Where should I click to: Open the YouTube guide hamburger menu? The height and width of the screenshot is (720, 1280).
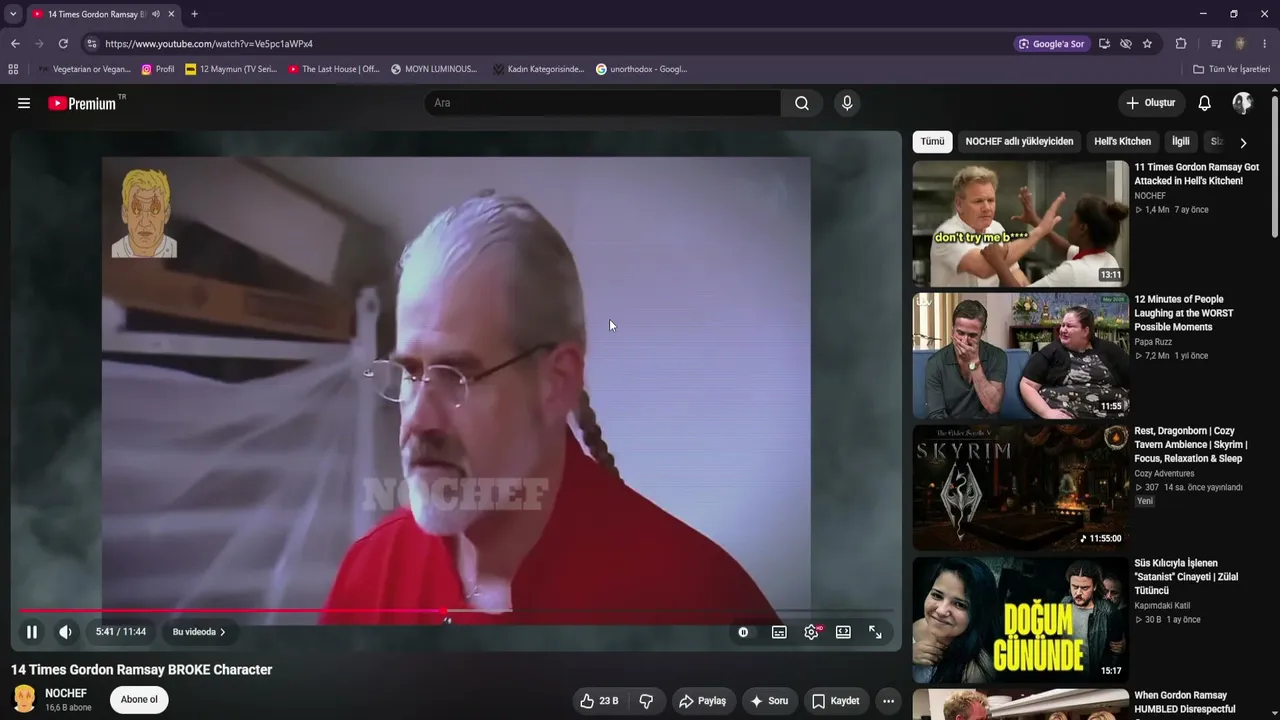click(x=24, y=103)
